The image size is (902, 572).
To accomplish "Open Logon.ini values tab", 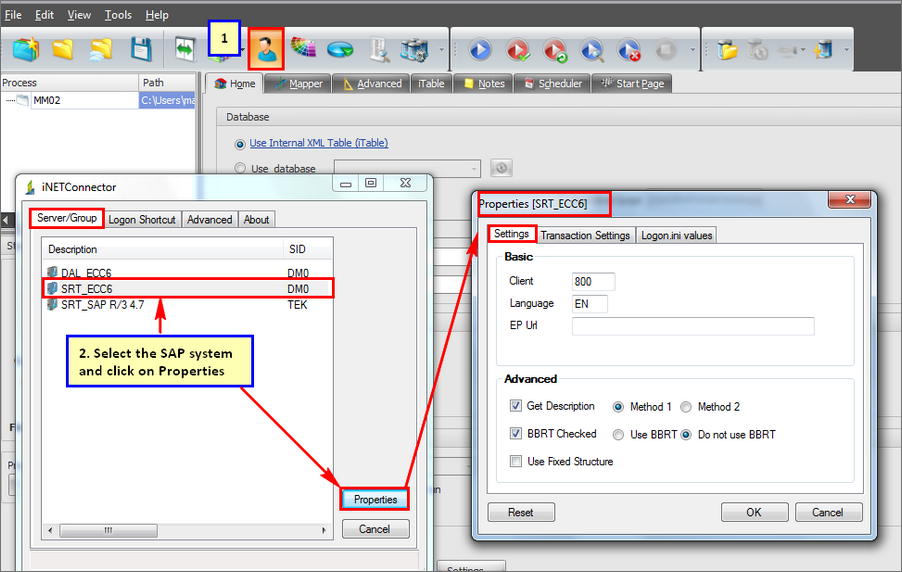I will pos(676,235).
